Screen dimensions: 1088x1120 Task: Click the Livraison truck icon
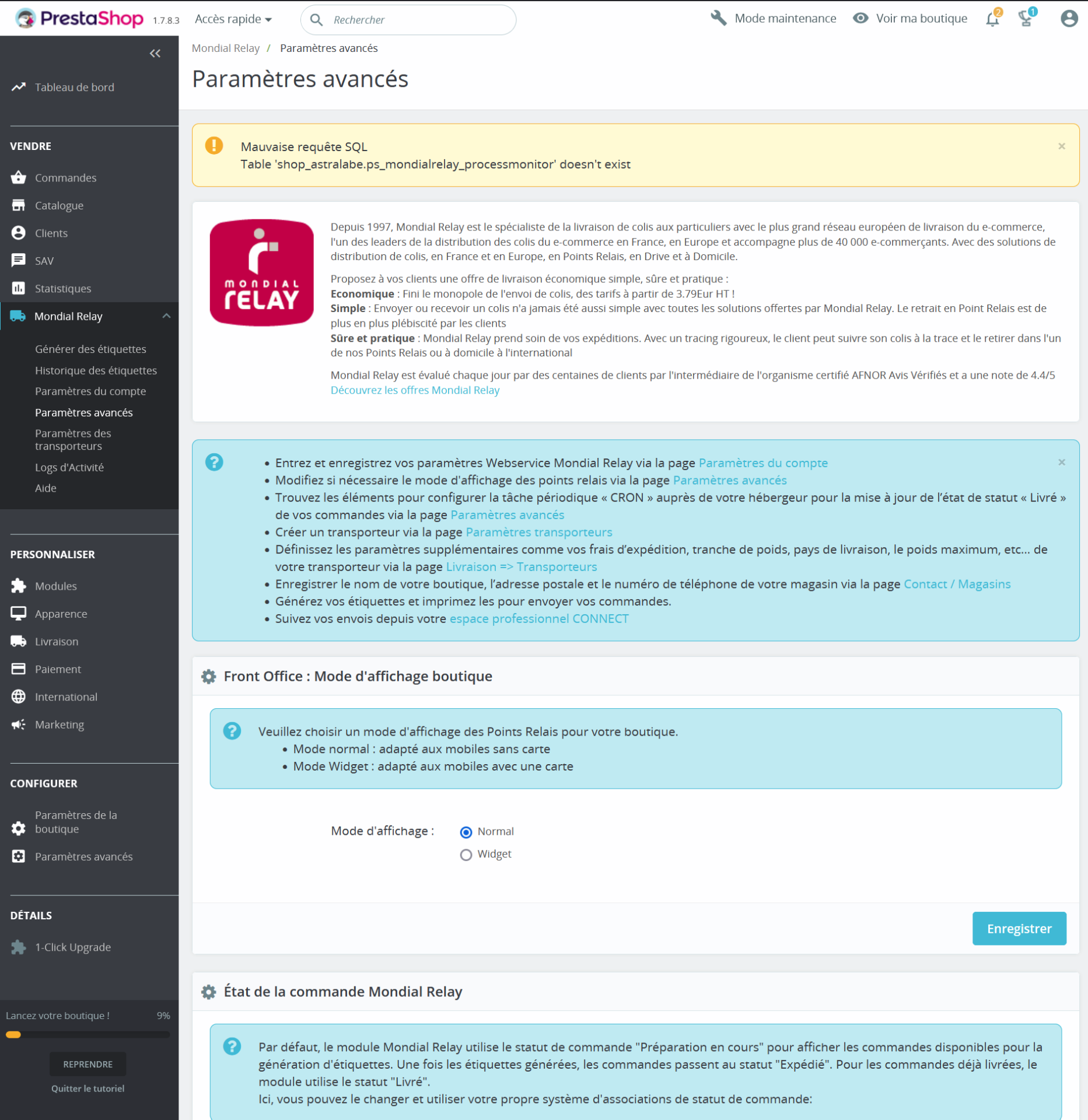click(19, 641)
